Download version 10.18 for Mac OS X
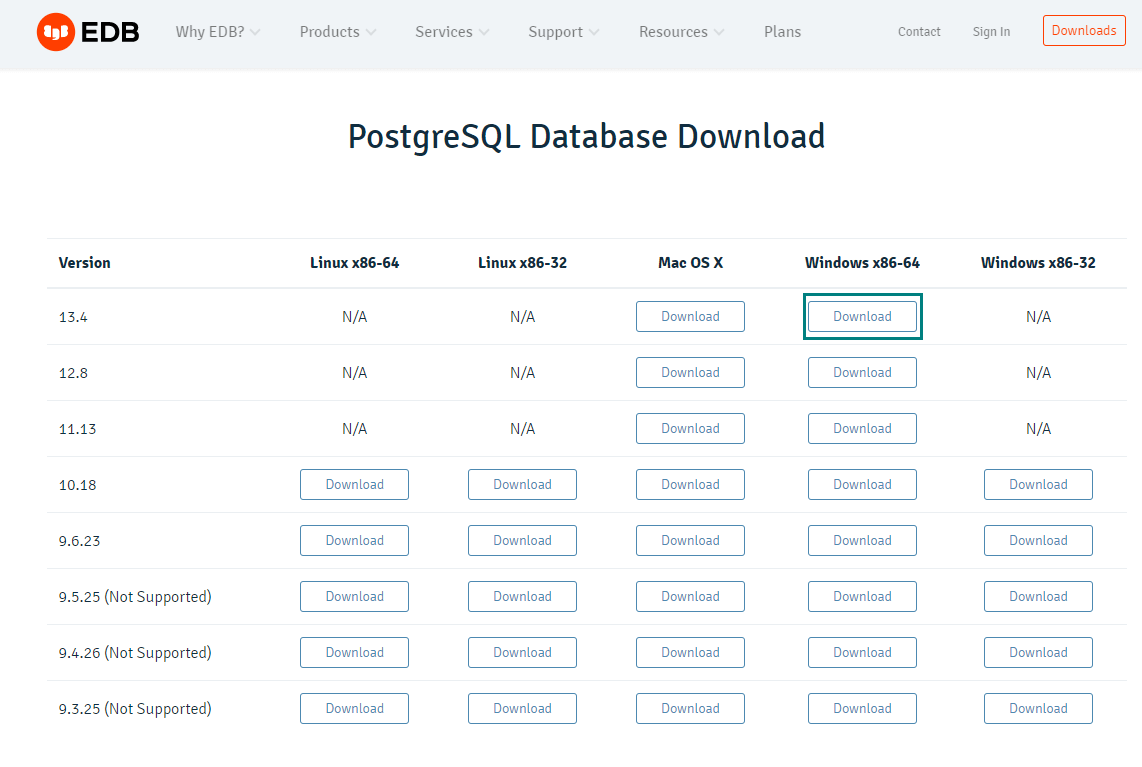The width and height of the screenshot is (1142, 767). (x=690, y=485)
